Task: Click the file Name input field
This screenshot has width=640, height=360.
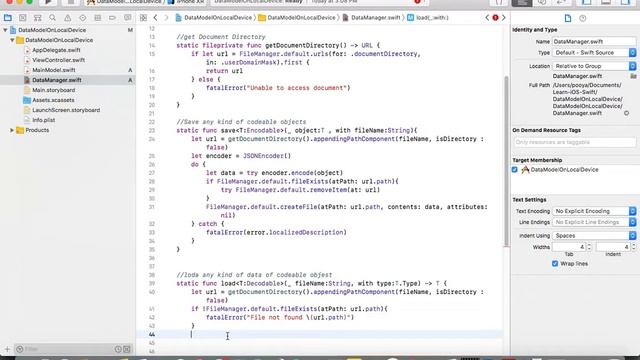Action: (594, 41)
